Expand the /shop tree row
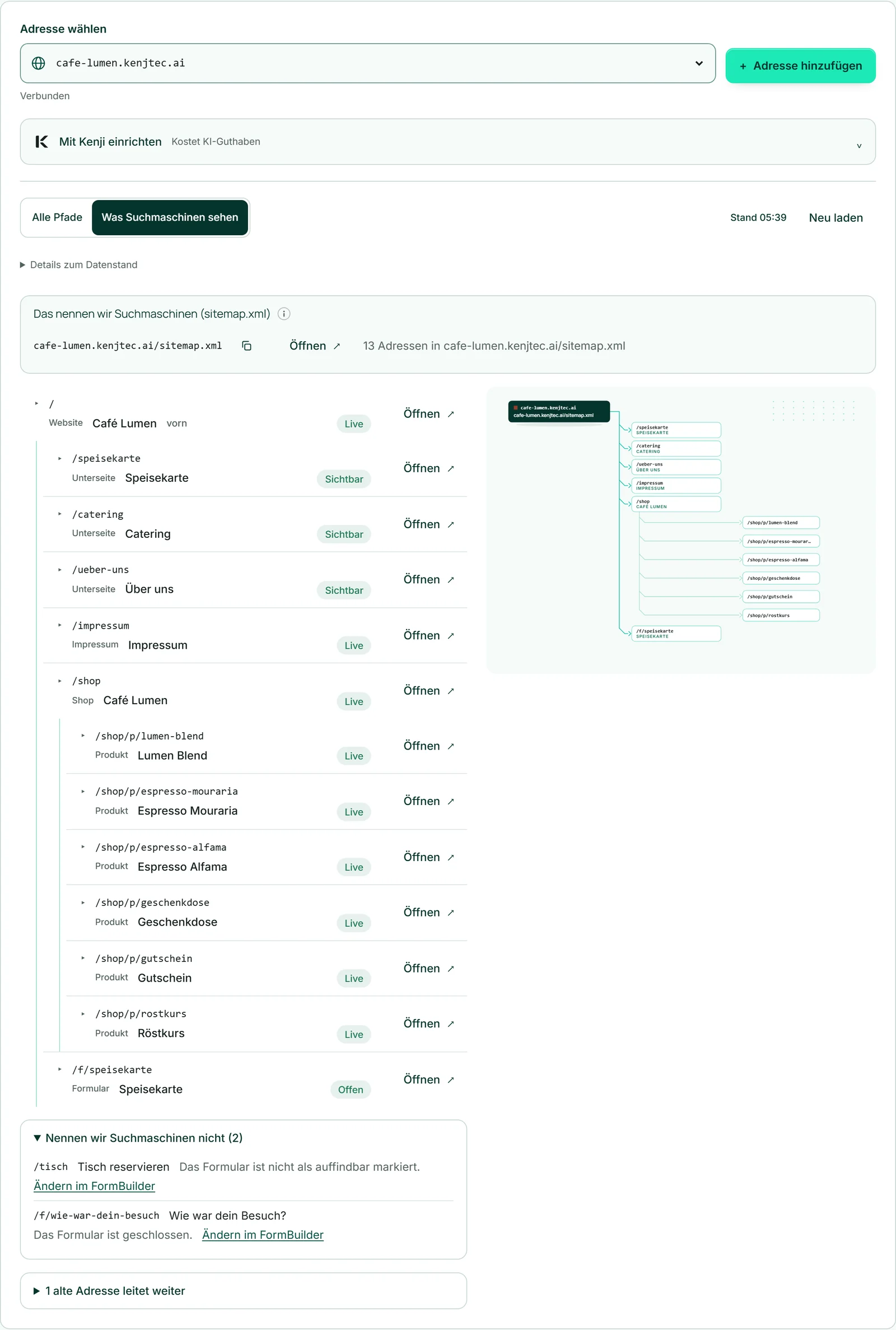The height and width of the screenshot is (1330, 896). coord(59,681)
